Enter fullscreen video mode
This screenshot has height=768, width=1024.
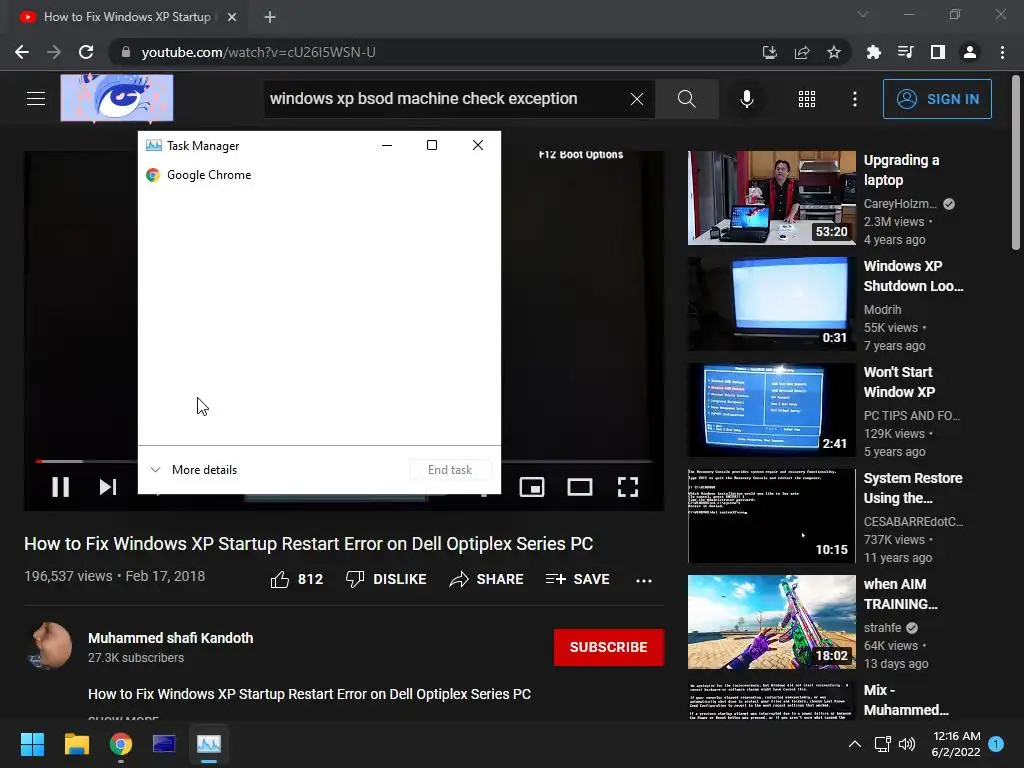click(628, 487)
